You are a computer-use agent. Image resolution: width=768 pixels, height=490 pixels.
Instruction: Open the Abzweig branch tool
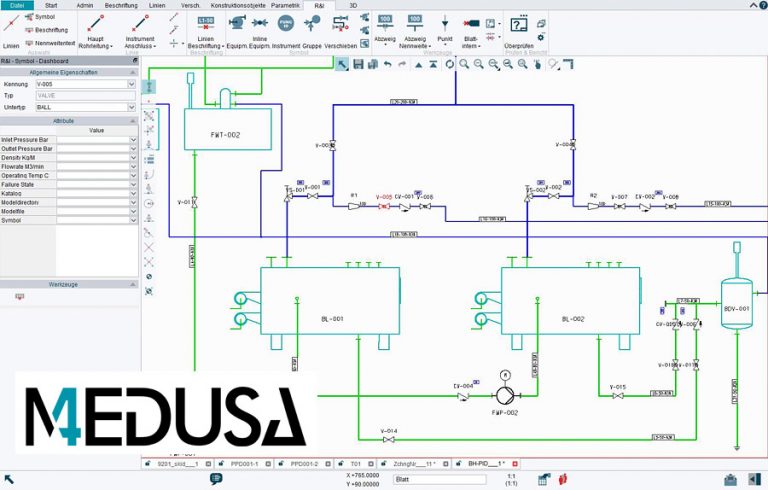[385, 30]
